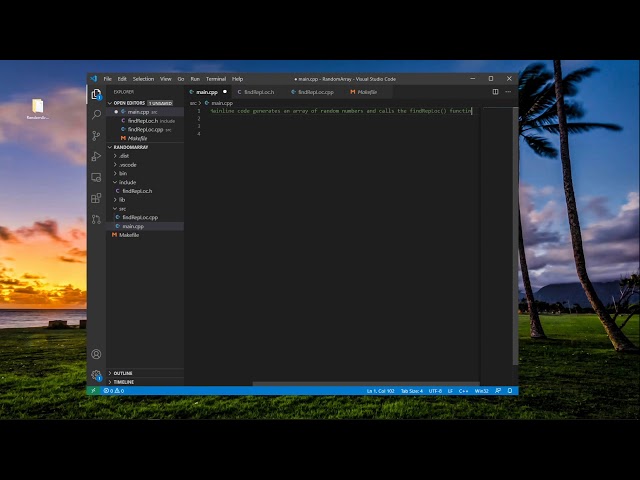Open the Extensions view
The height and width of the screenshot is (480, 640).
pyautogui.click(x=96, y=198)
